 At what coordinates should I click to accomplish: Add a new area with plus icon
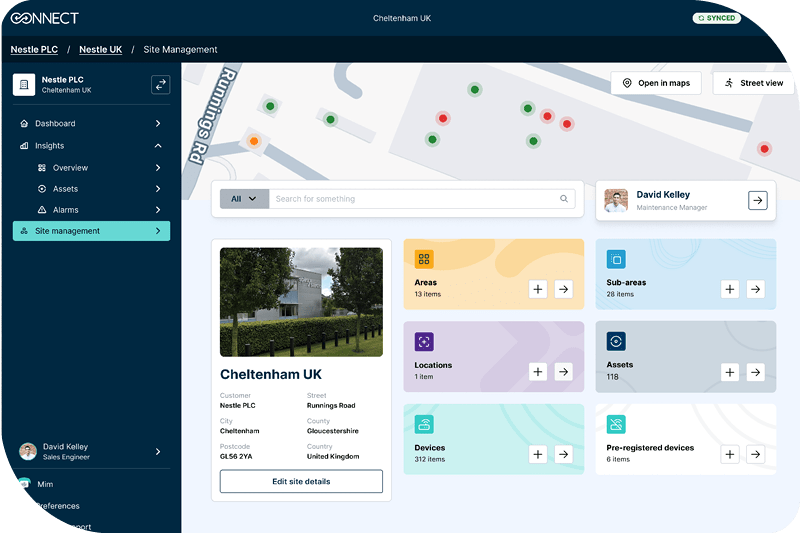(538, 289)
